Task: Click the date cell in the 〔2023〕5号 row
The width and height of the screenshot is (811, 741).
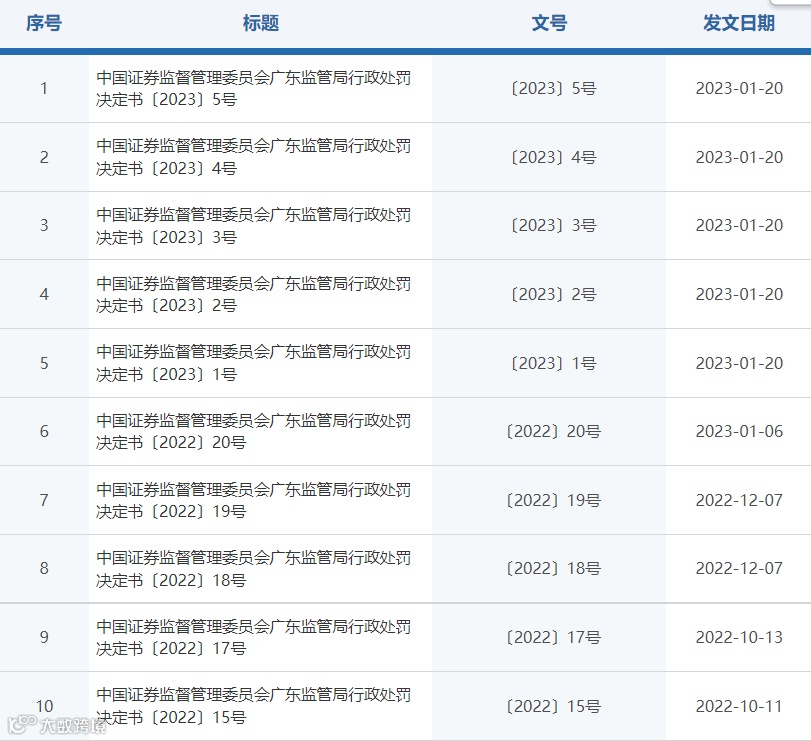Action: pyautogui.click(x=739, y=88)
